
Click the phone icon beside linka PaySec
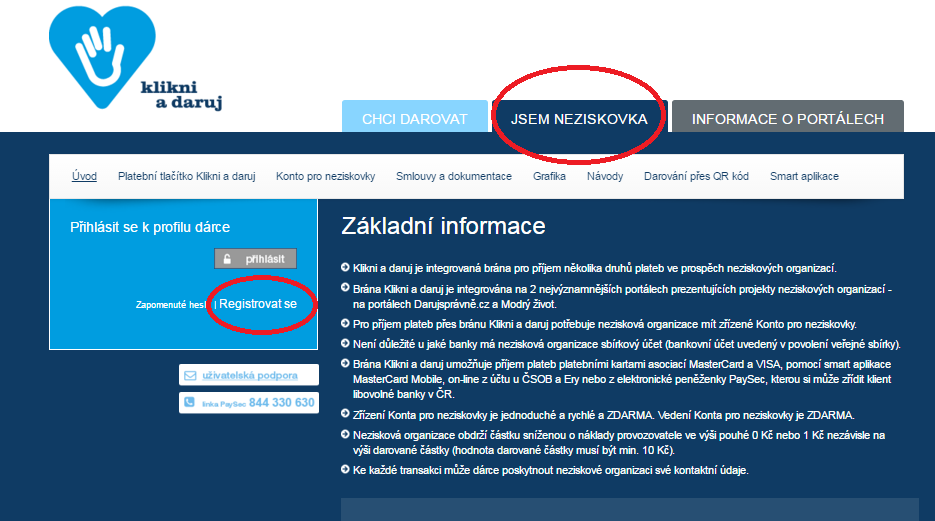click(x=190, y=402)
